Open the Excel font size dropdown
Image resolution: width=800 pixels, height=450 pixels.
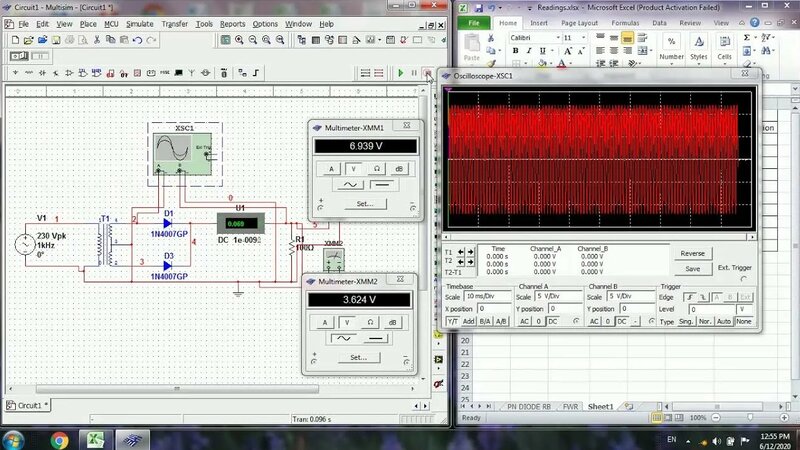584,38
